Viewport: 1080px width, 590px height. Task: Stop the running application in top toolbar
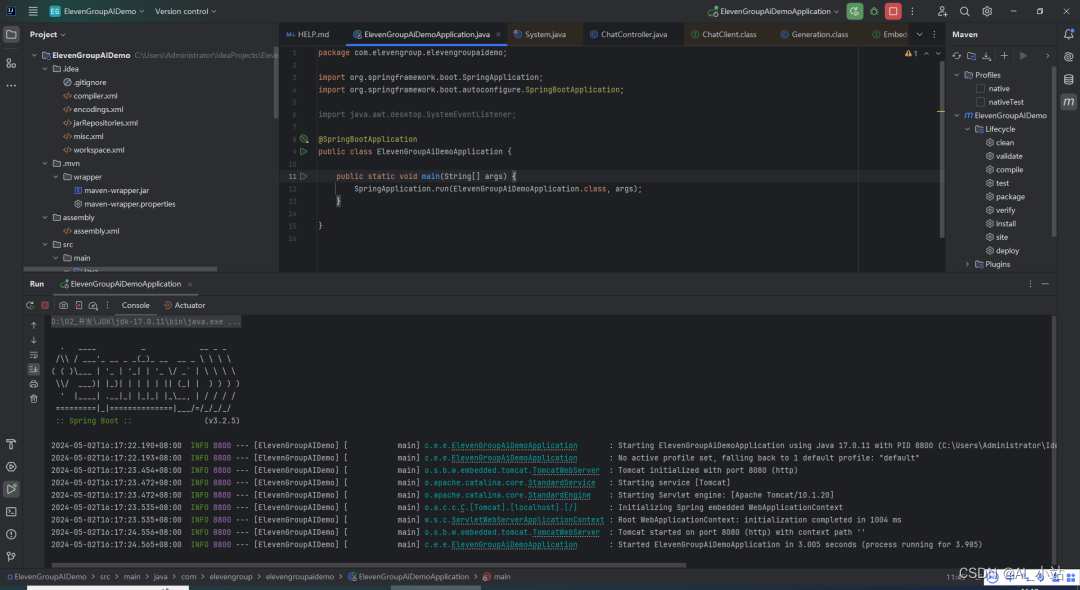point(893,11)
